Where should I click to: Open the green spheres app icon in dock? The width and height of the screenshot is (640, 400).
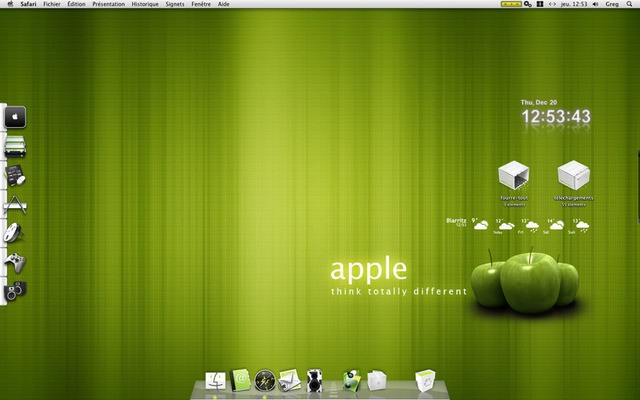tap(351, 380)
